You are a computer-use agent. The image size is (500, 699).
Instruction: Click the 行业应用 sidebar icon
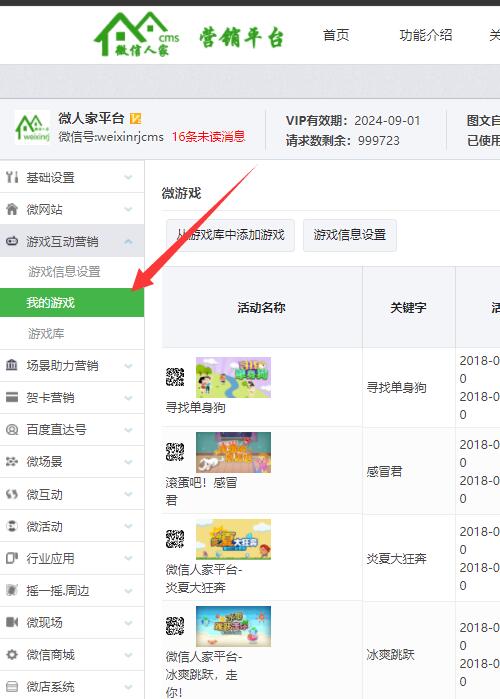[12, 558]
